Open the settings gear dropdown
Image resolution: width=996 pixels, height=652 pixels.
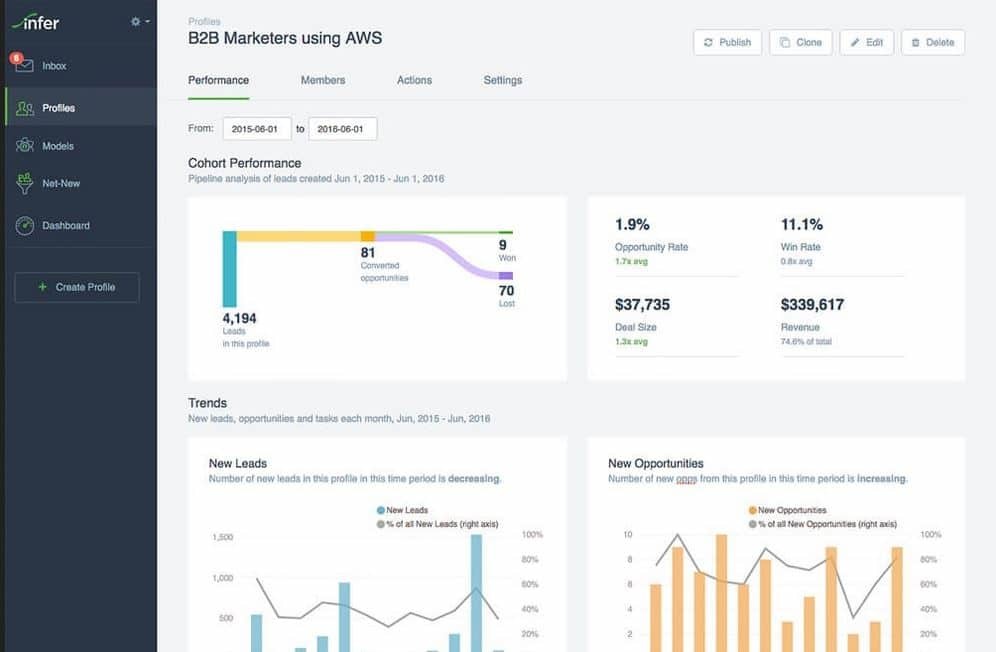coord(139,21)
